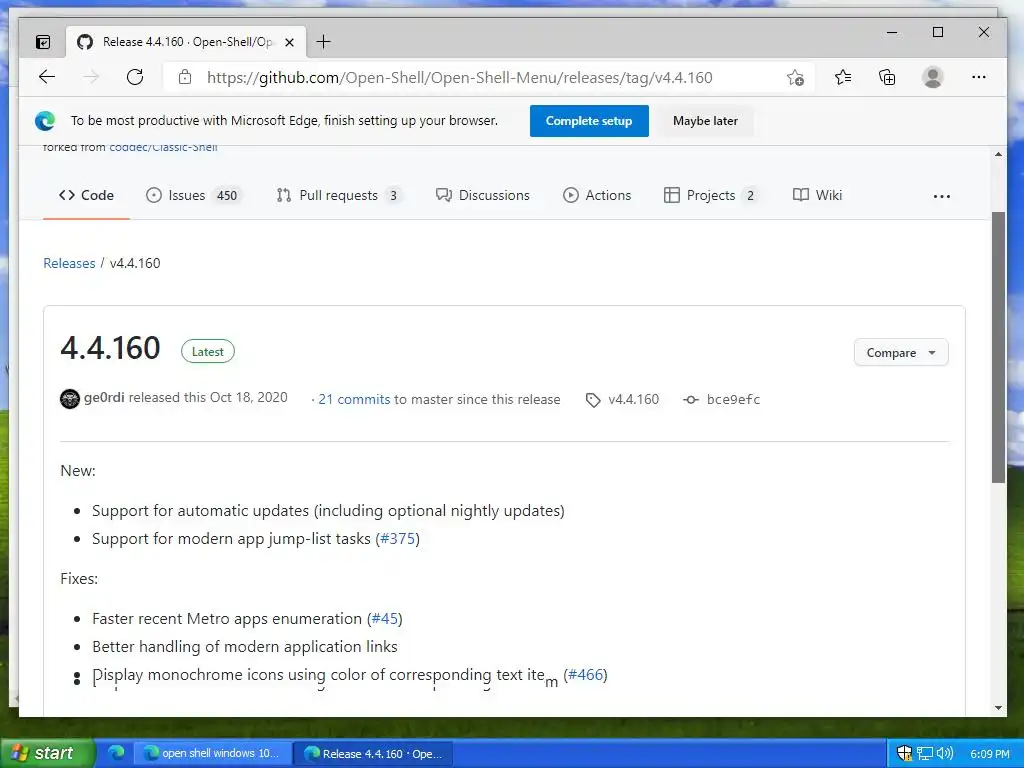Open the Code tab
Image resolution: width=1024 pixels, height=768 pixels.
pyautogui.click(x=86, y=195)
